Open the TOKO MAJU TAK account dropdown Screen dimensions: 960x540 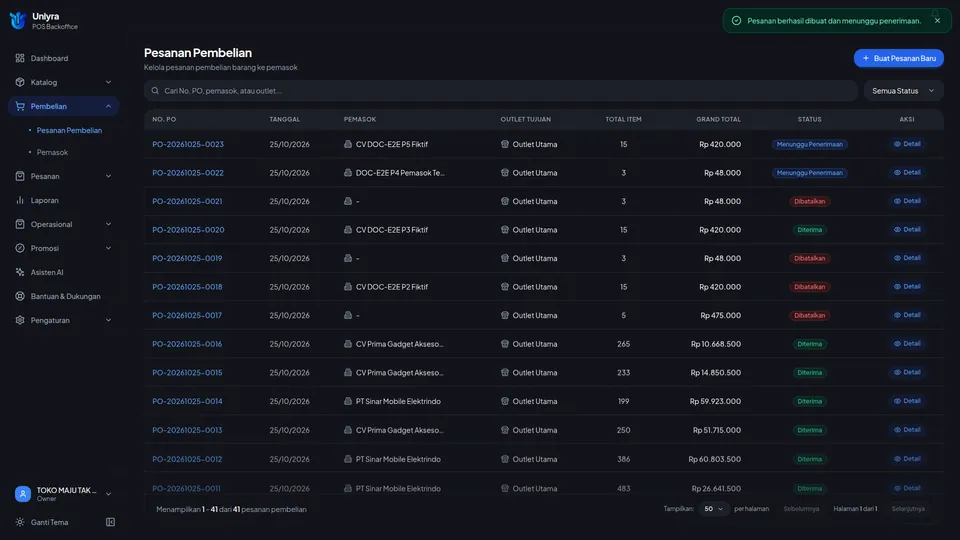tap(64, 494)
